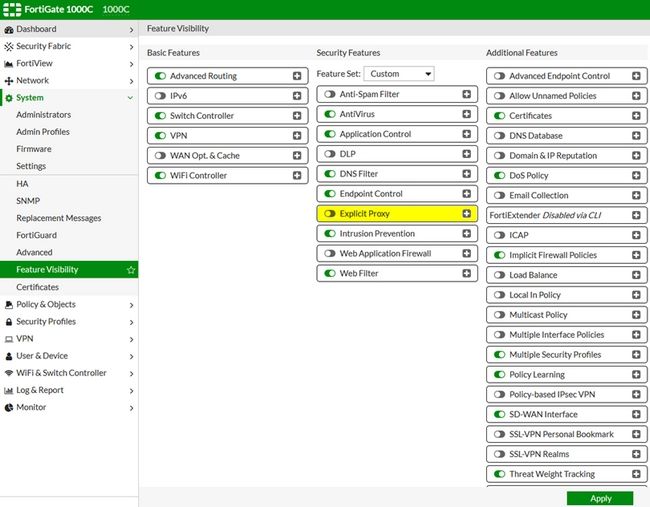Click the Dashboard gauge icon
This screenshot has height=507, width=650.
click(x=9, y=30)
